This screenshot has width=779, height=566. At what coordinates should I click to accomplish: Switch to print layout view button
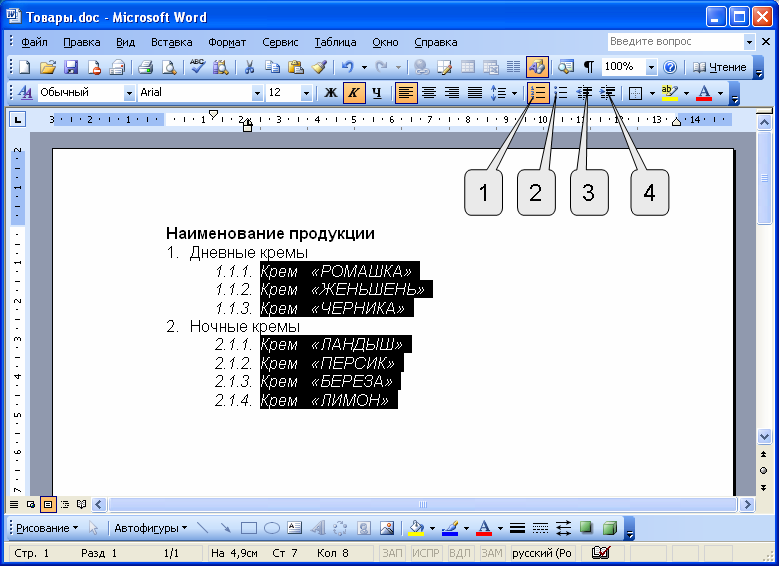48,505
